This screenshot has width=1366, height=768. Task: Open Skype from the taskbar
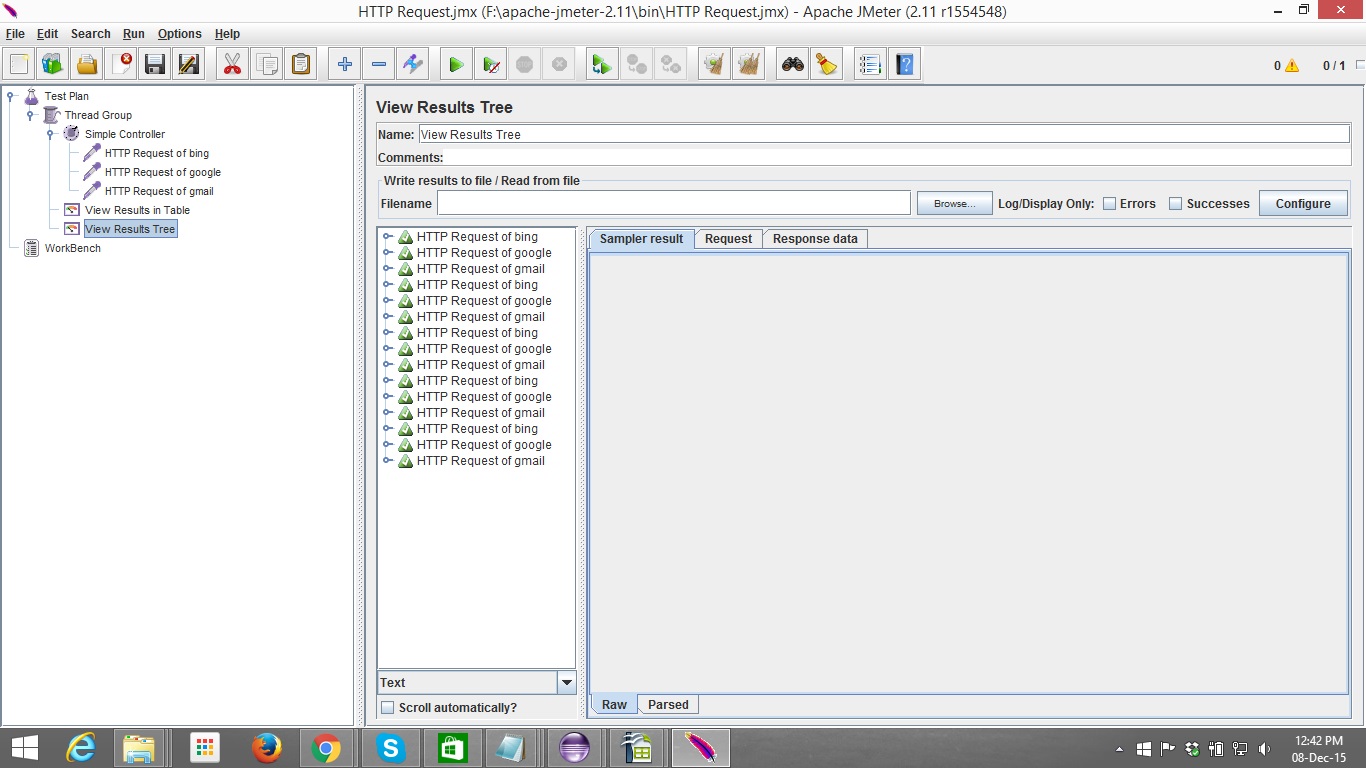tap(391, 748)
